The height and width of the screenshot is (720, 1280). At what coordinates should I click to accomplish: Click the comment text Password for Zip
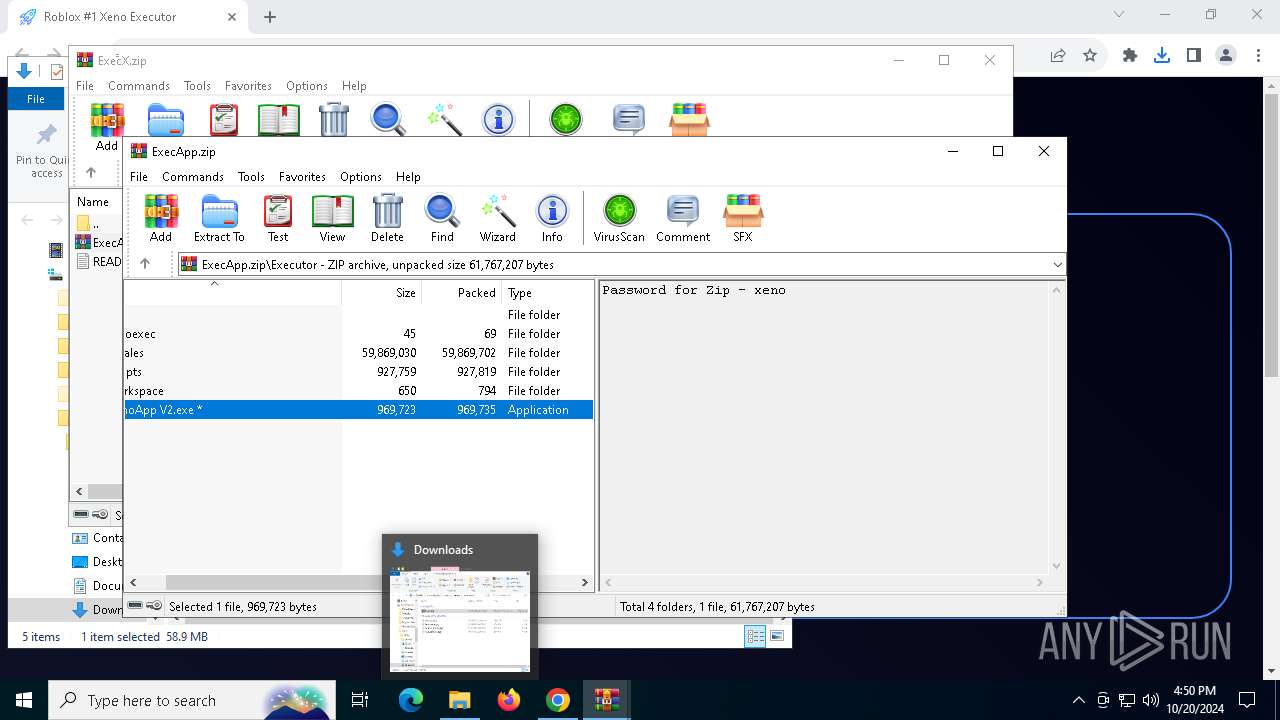pos(694,290)
